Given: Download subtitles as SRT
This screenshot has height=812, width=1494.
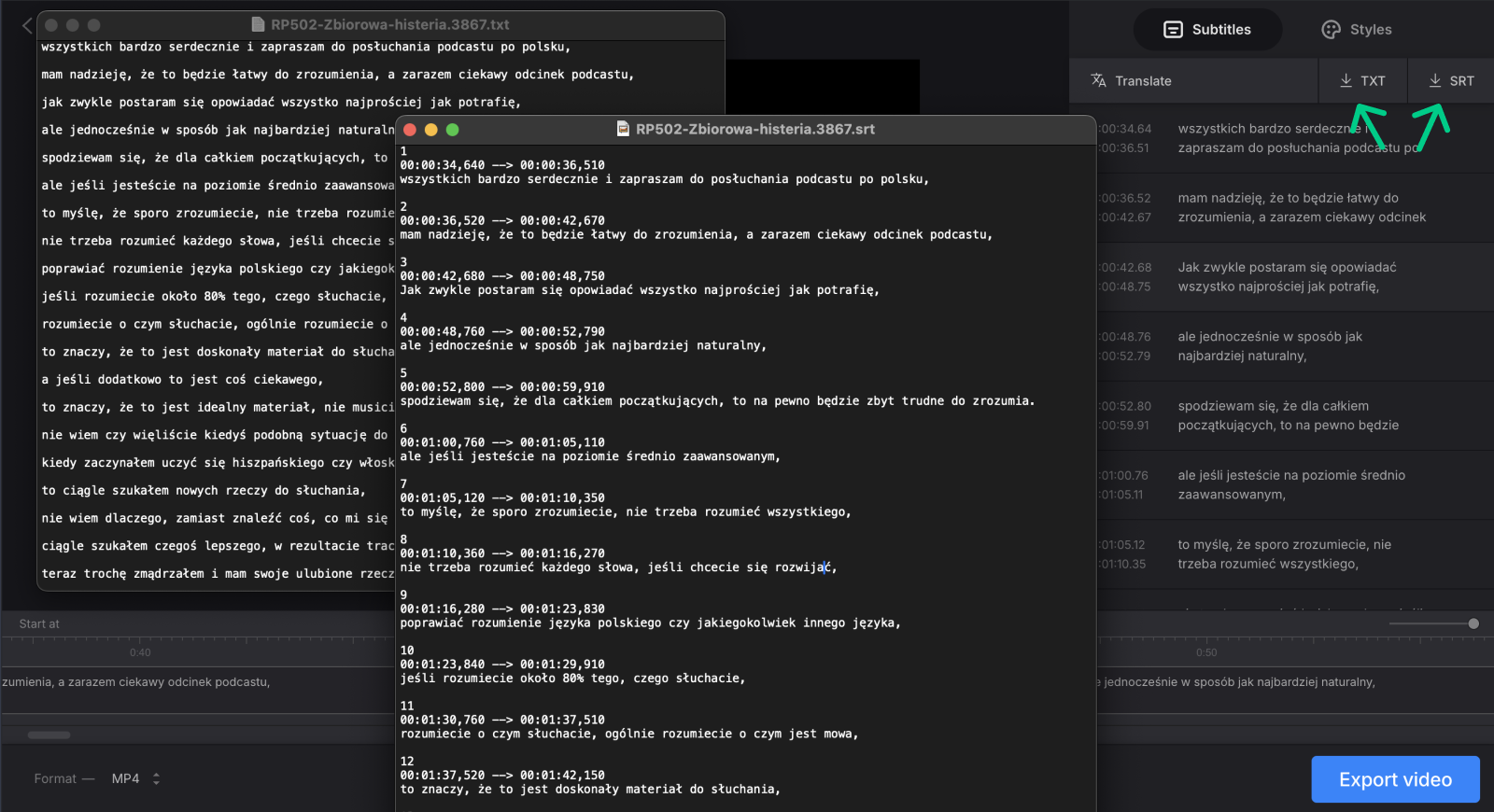Looking at the screenshot, I should click(x=1451, y=81).
